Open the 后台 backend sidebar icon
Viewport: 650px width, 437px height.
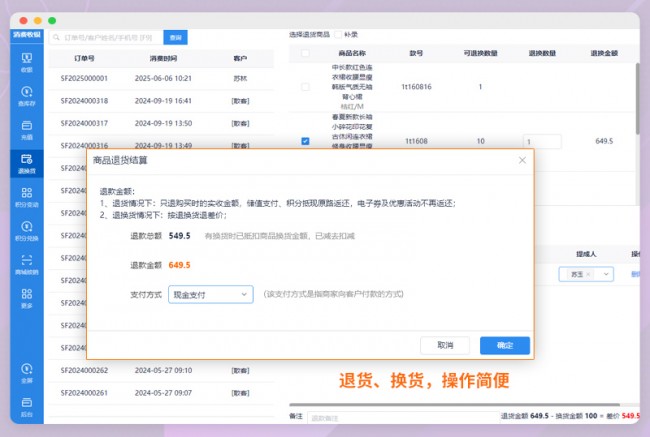coord(27,409)
